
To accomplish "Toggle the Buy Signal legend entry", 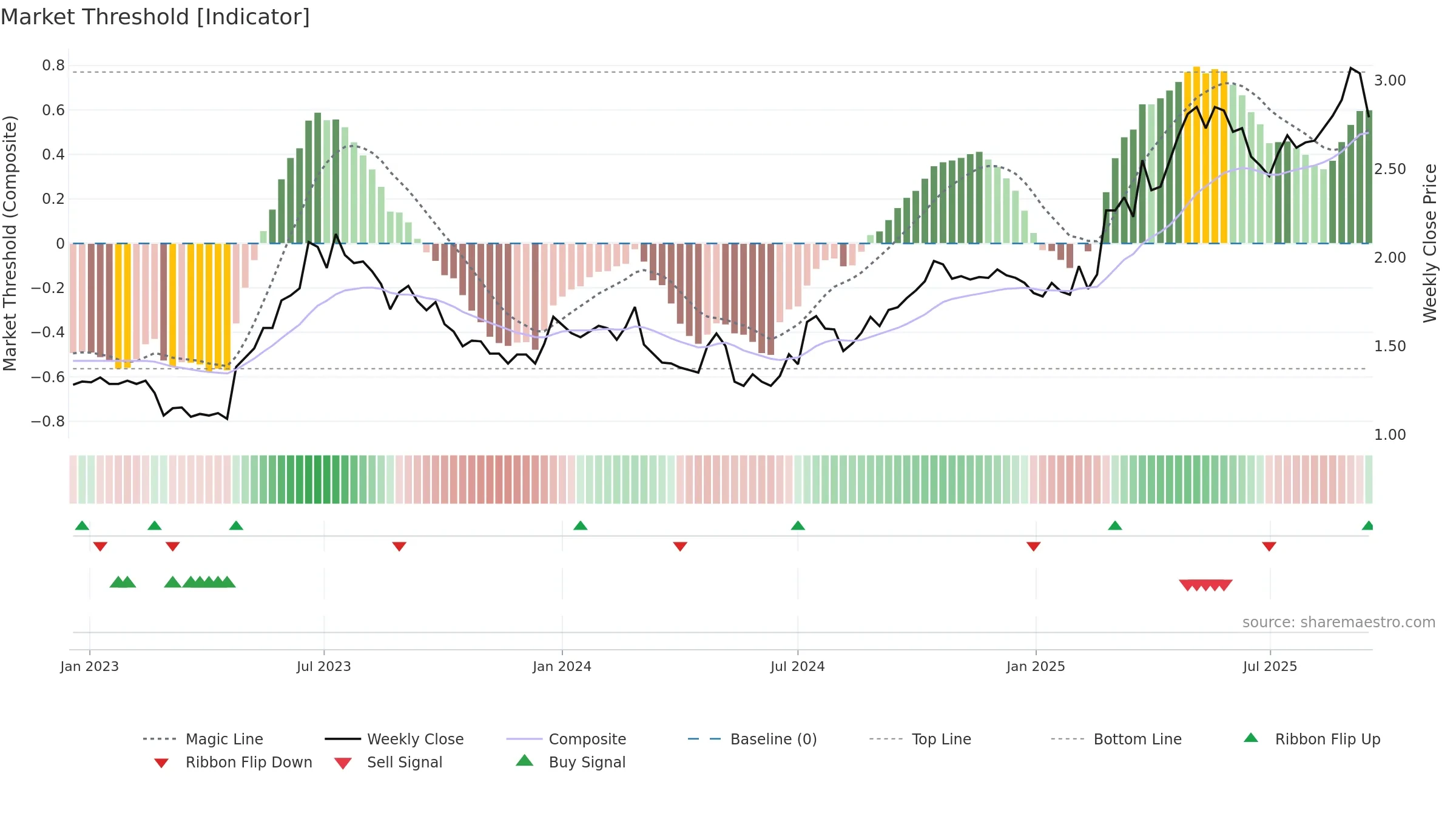I will (x=570, y=762).
